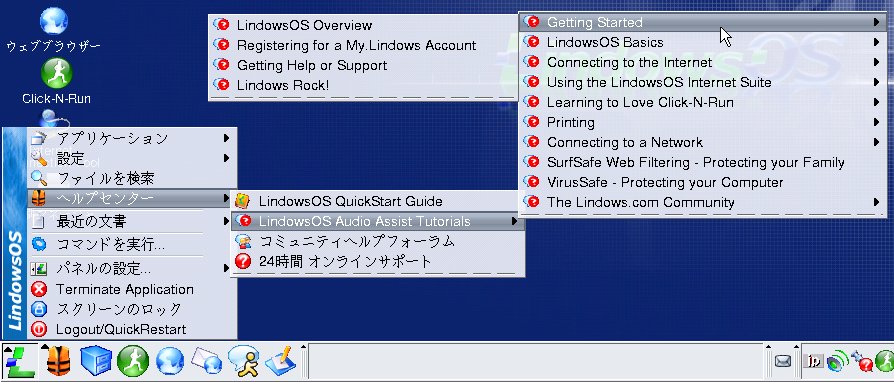
Task: Click the gear icon for コマンドを実行...
Action: click(x=39, y=245)
